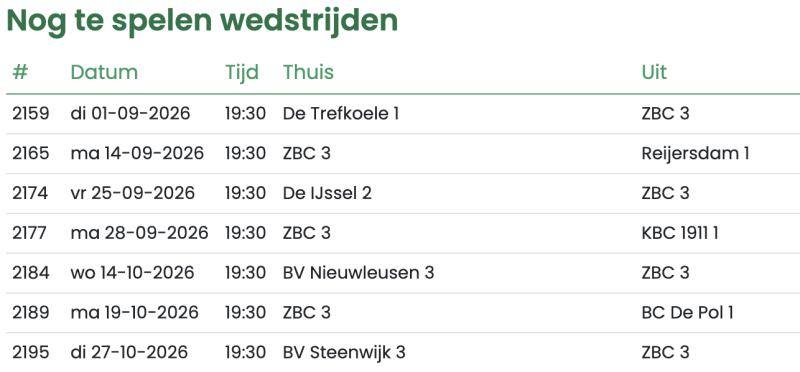Screen dimensions: 800x372
Task: Select match number 2174
Action: tap(30, 193)
